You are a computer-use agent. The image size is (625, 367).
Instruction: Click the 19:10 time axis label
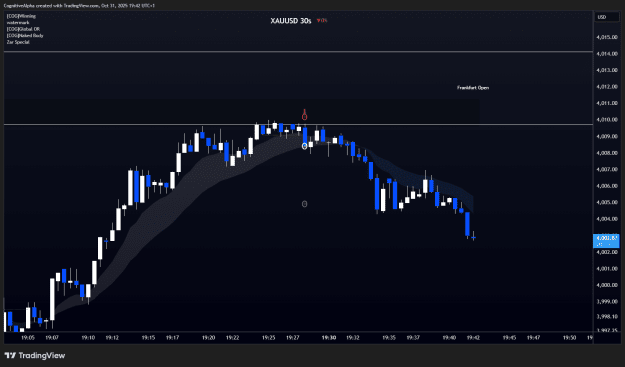pos(88,338)
